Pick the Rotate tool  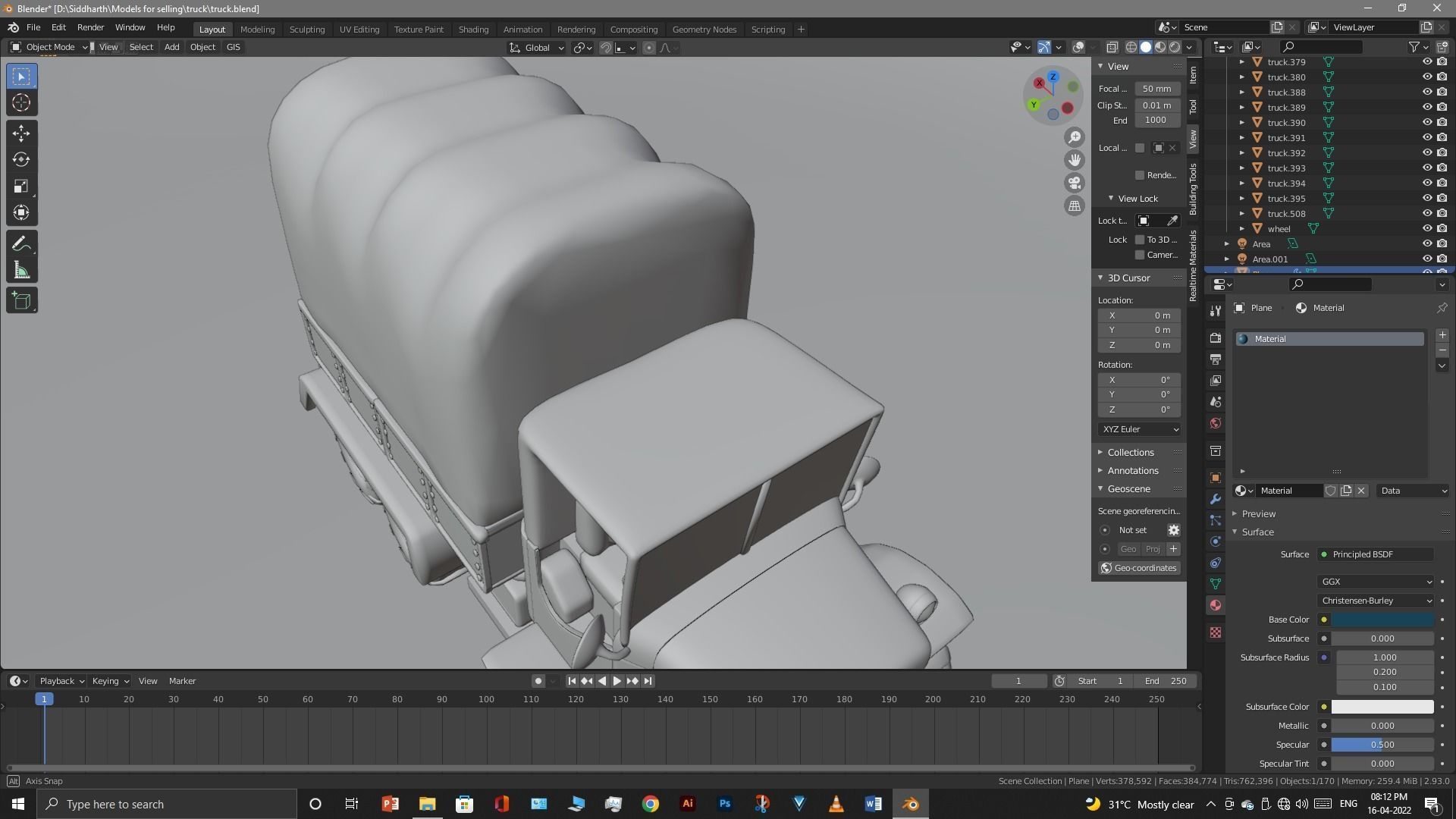(x=21, y=160)
